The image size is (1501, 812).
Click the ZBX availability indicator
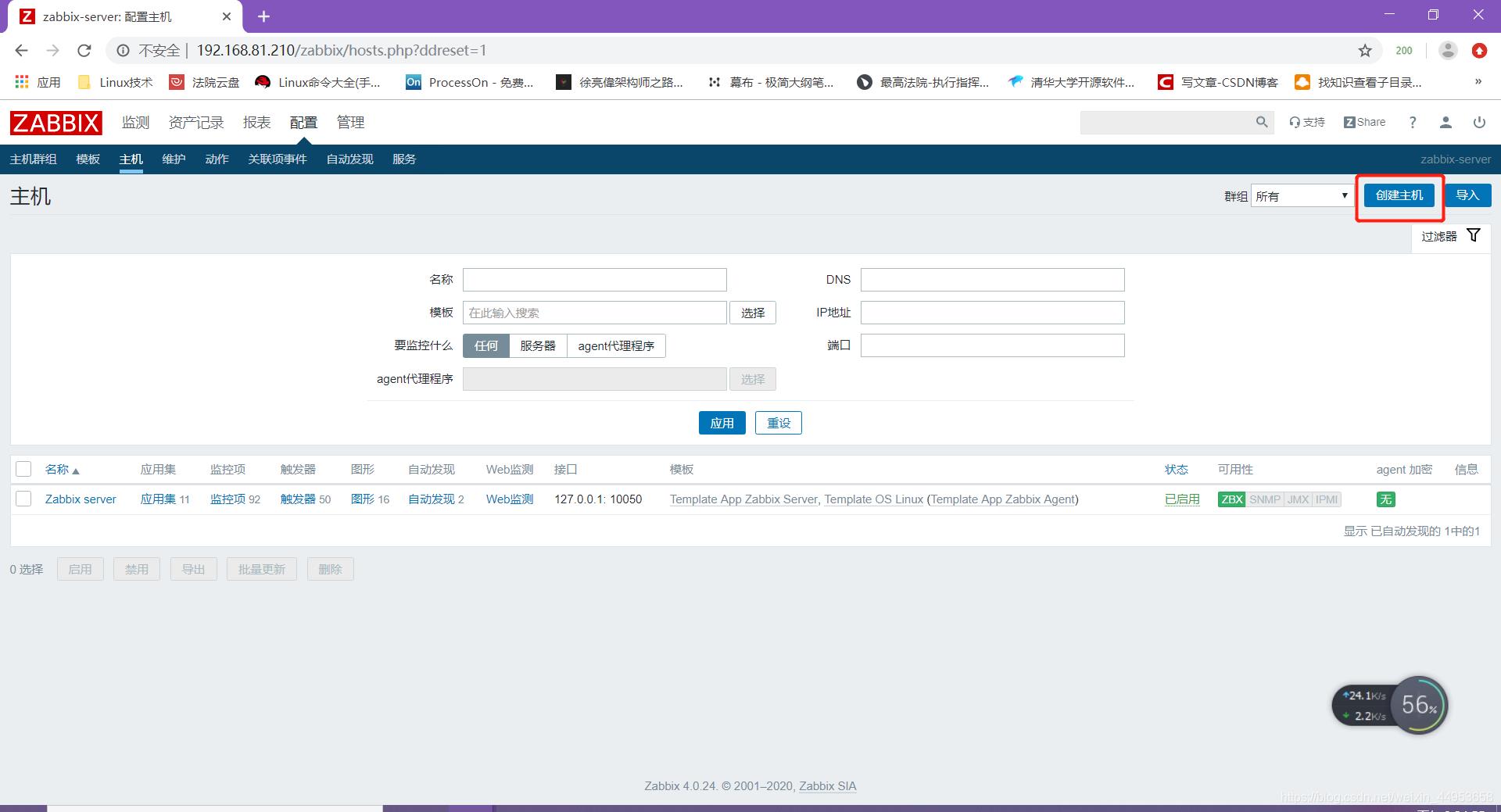(x=1232, y=499)
